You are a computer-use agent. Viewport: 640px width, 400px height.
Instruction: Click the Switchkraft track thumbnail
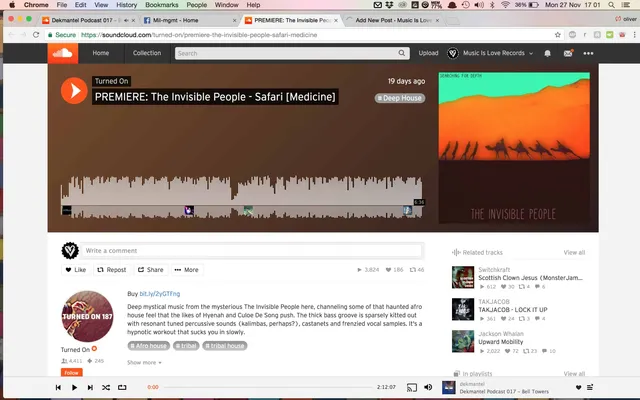pyautogui.click(x=463, y=278)
